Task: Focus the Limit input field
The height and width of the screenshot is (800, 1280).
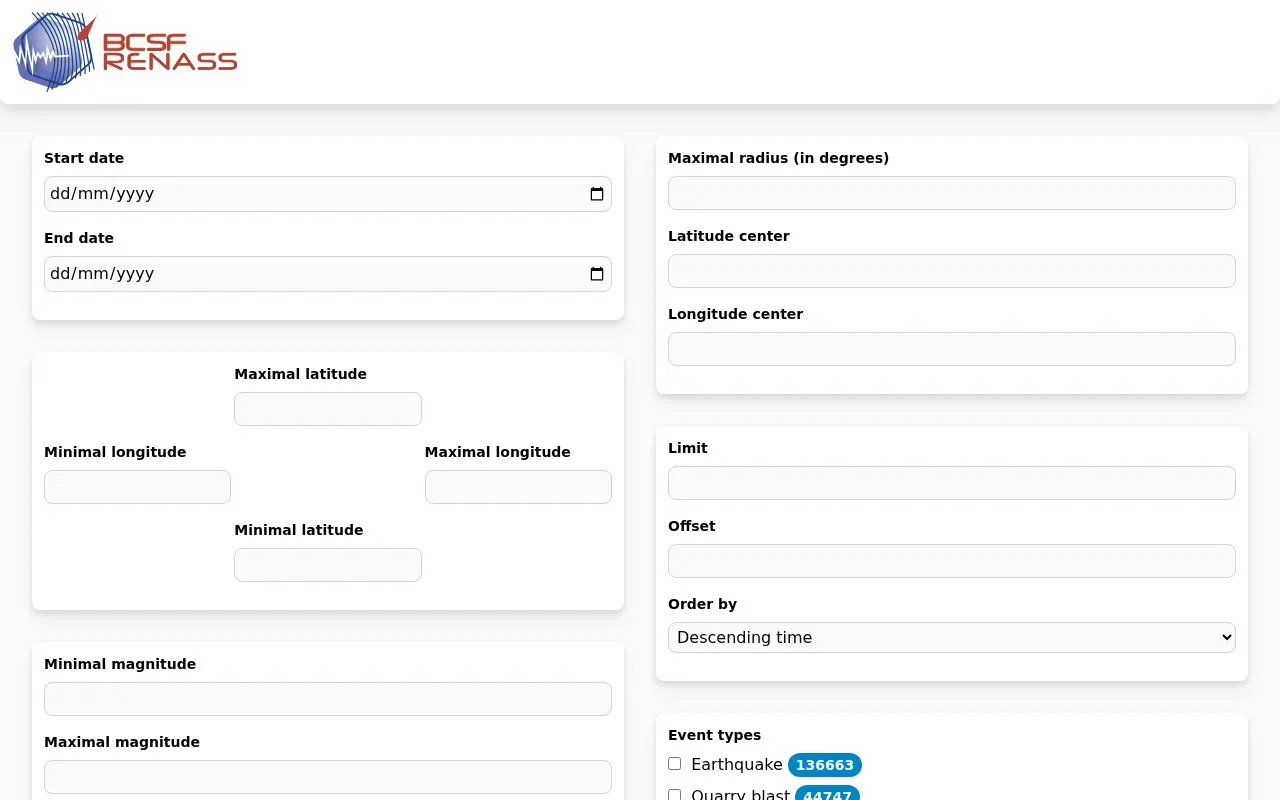Action: (952, 483)
